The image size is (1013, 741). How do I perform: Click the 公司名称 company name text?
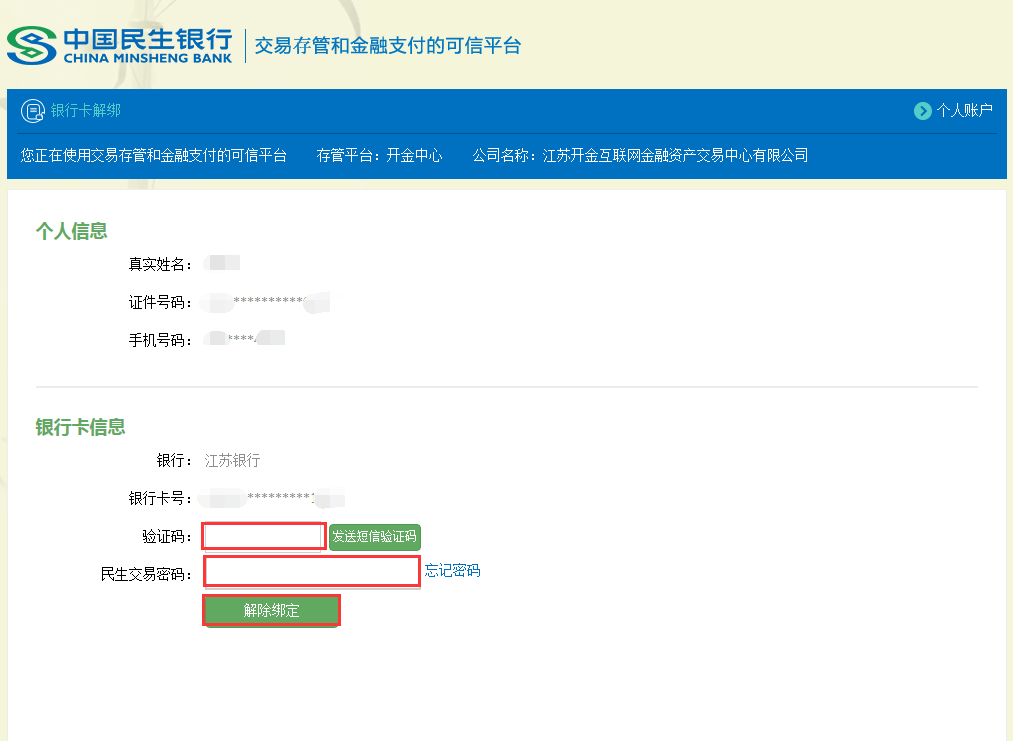click(640, 156)
